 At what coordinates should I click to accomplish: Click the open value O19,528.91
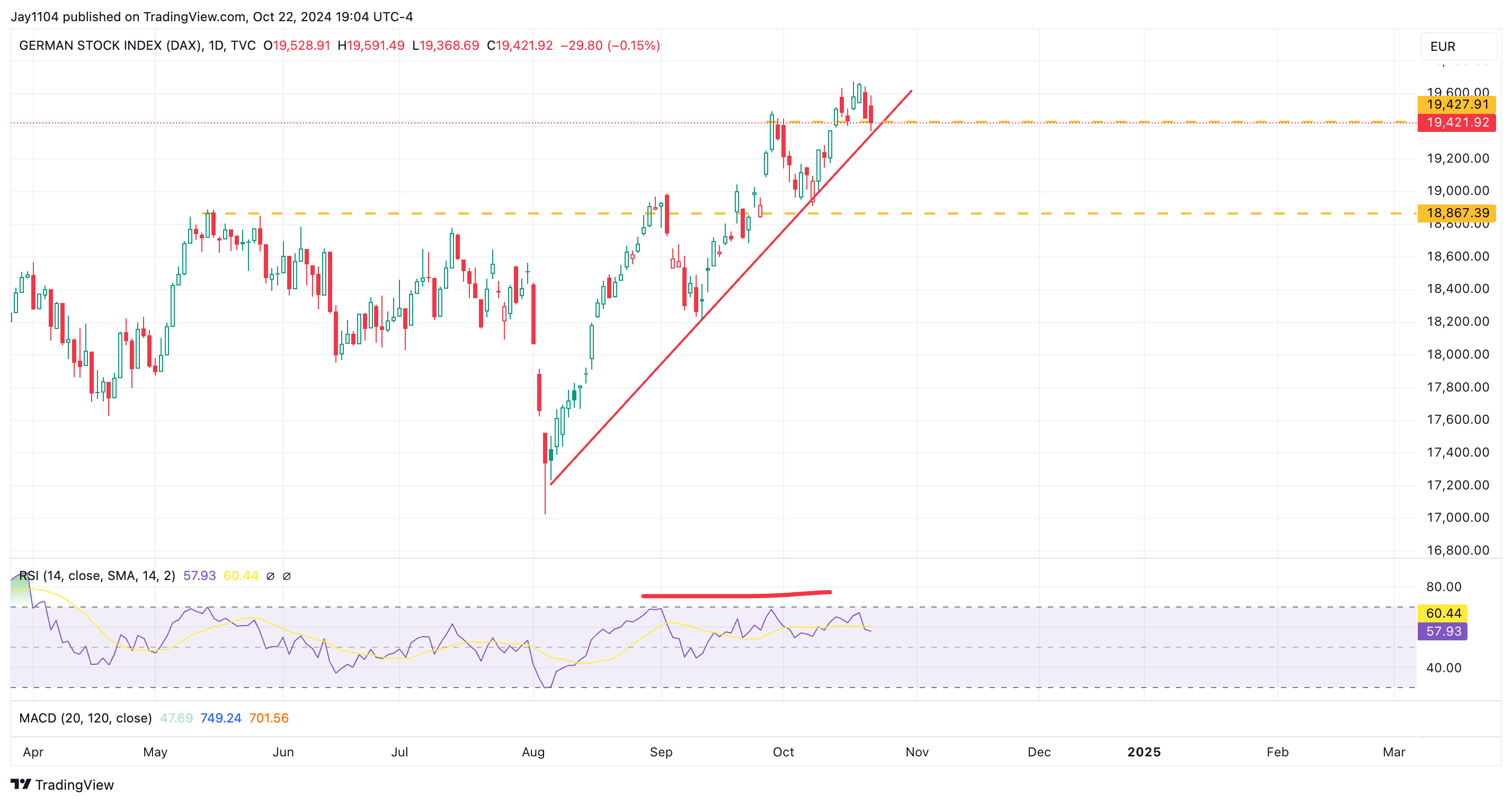[296, 46]
